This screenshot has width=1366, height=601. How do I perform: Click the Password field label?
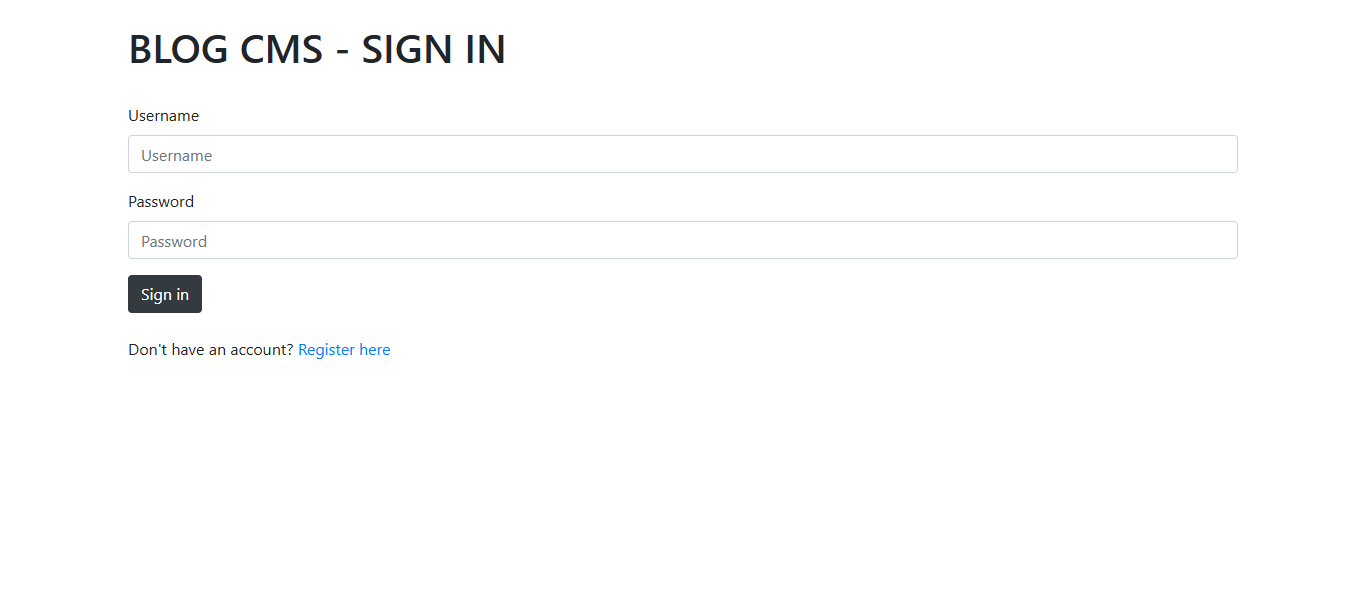[160, 201]
